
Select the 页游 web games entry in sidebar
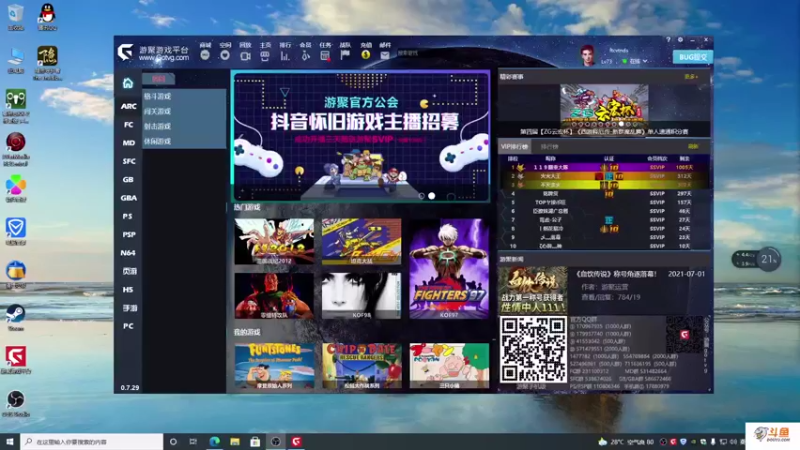pyautogui.click(x=129, y=271)
